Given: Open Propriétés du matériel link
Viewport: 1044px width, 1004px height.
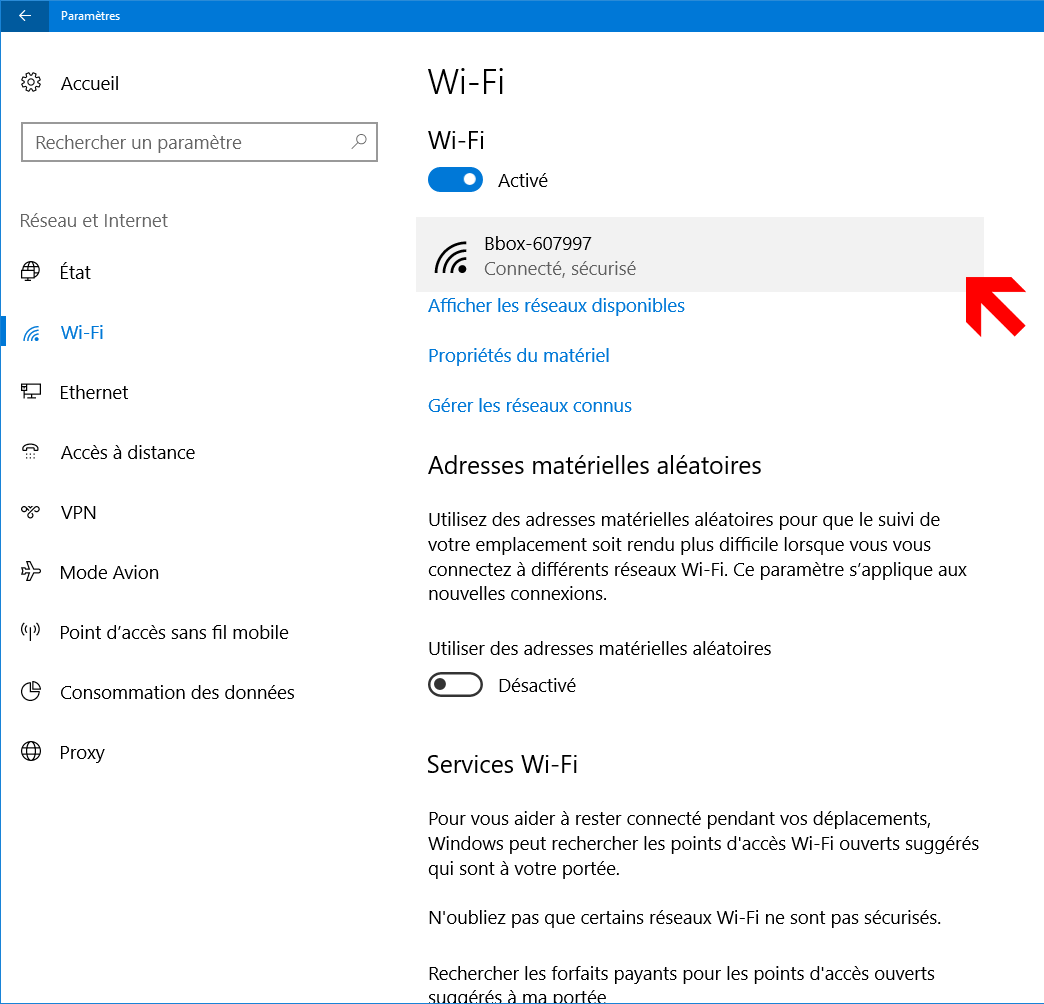Looking at the screenshot, I should [x=519, y=356].
